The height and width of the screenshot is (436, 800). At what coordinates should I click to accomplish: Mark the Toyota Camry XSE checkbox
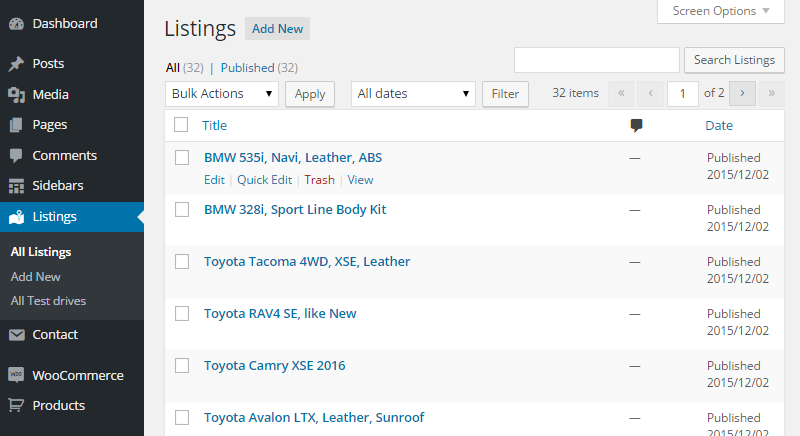182,366
